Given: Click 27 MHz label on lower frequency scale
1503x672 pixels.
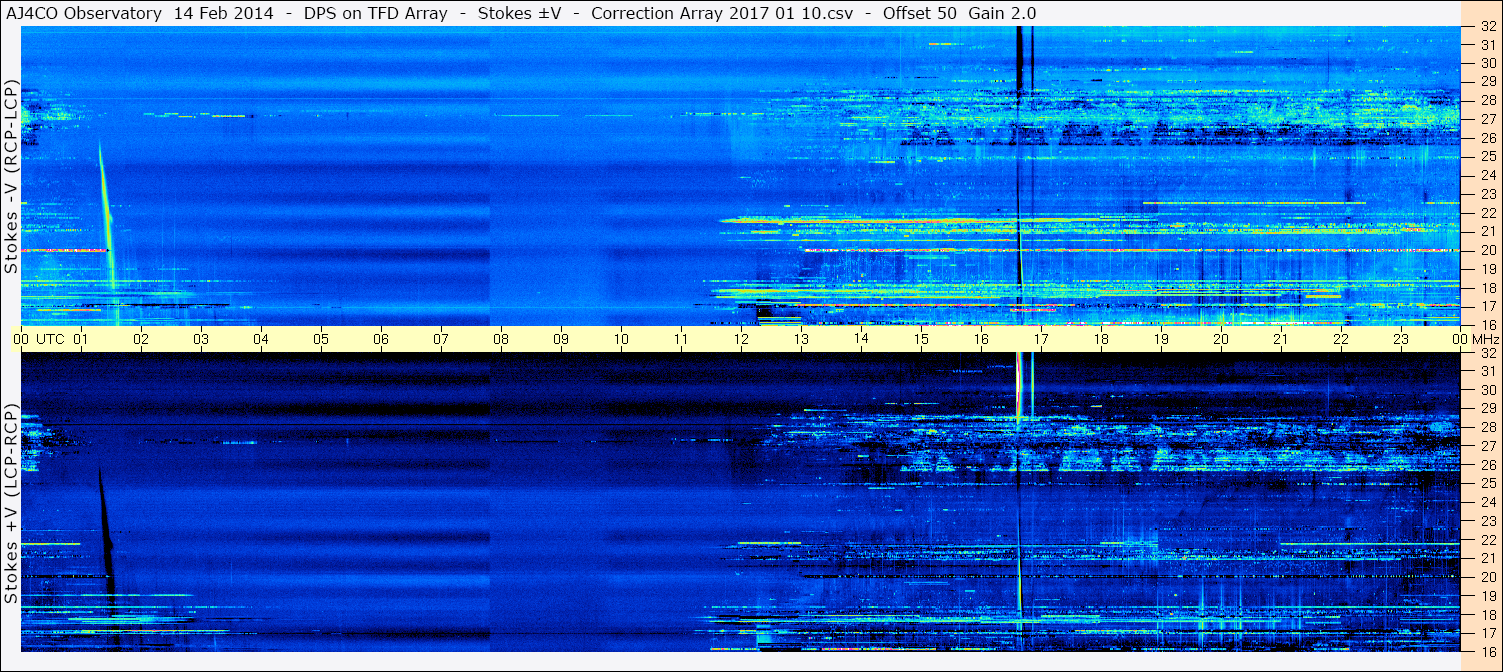Looking at the screenshot, I should 1487,446.
